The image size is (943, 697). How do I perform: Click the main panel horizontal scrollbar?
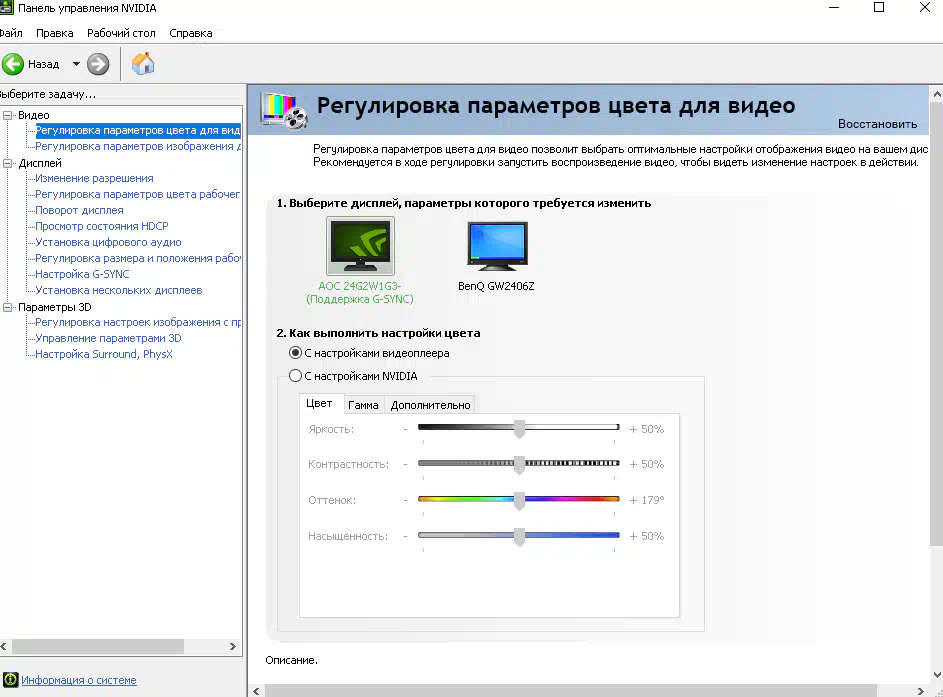(571, 691)
